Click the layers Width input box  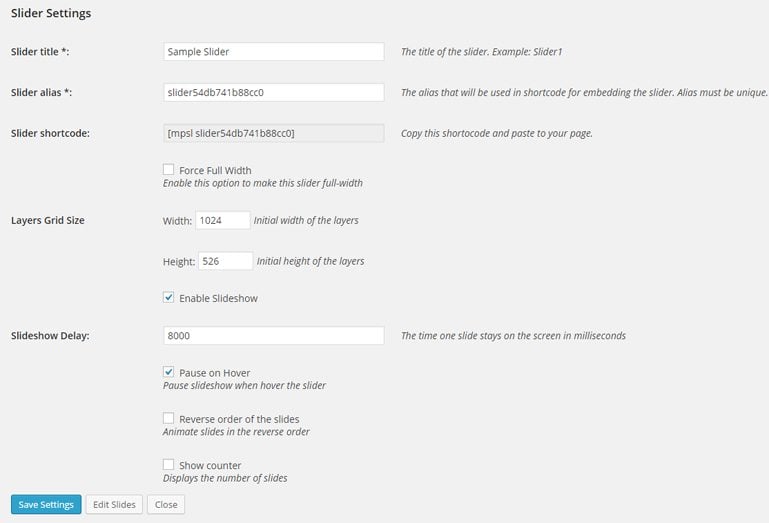point(222,220)
